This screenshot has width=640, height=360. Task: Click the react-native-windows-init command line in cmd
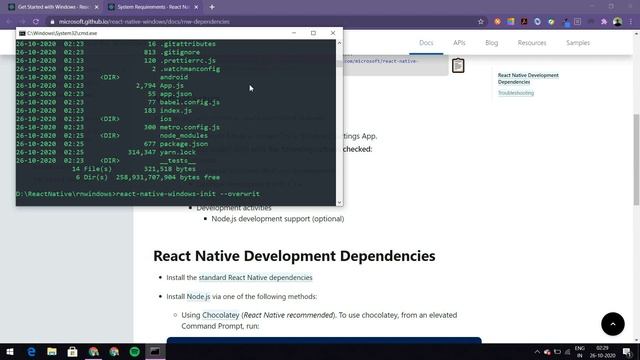pos(138,194)
